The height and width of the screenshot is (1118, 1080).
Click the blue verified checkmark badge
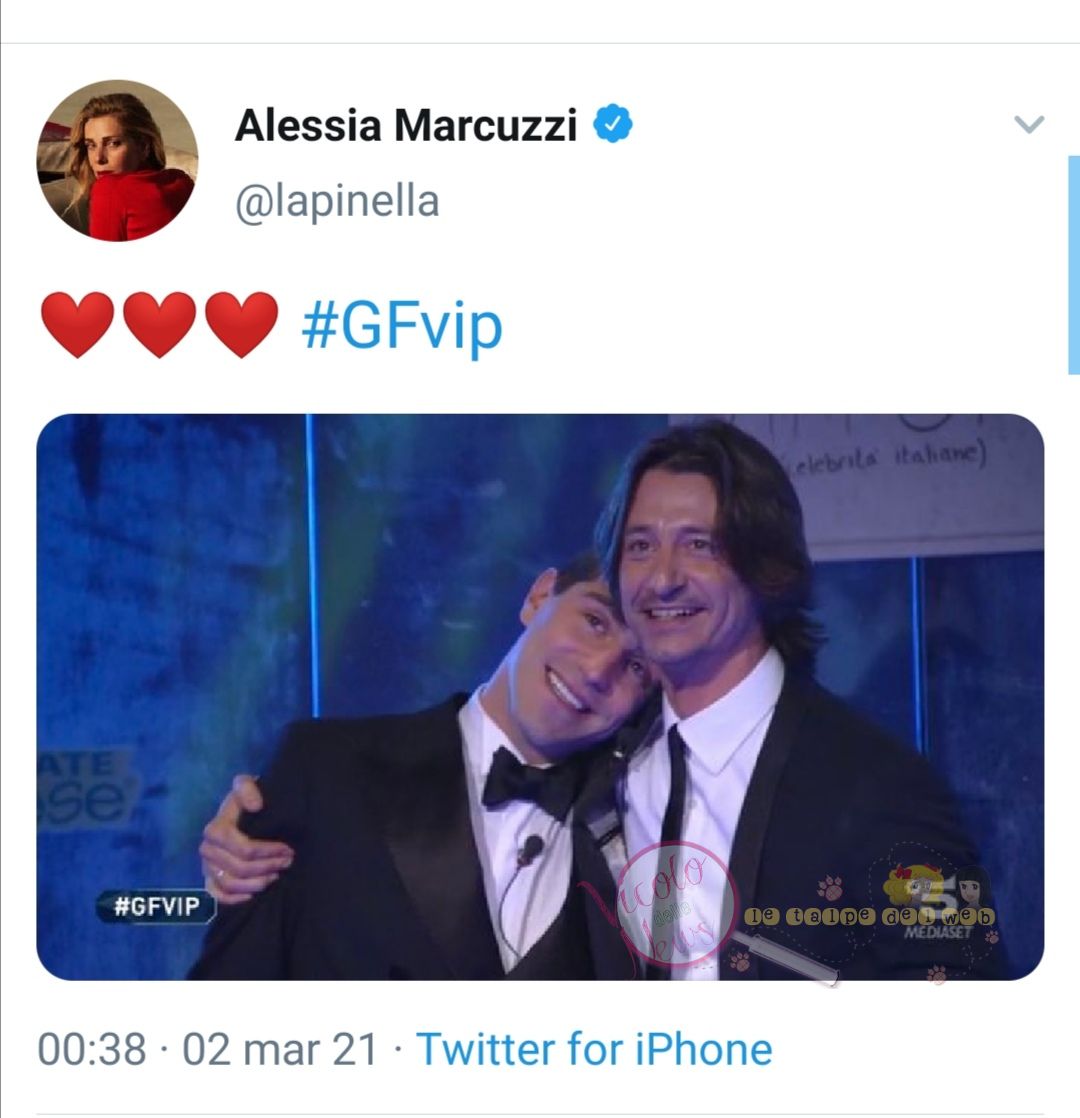[x=613, y=123]
